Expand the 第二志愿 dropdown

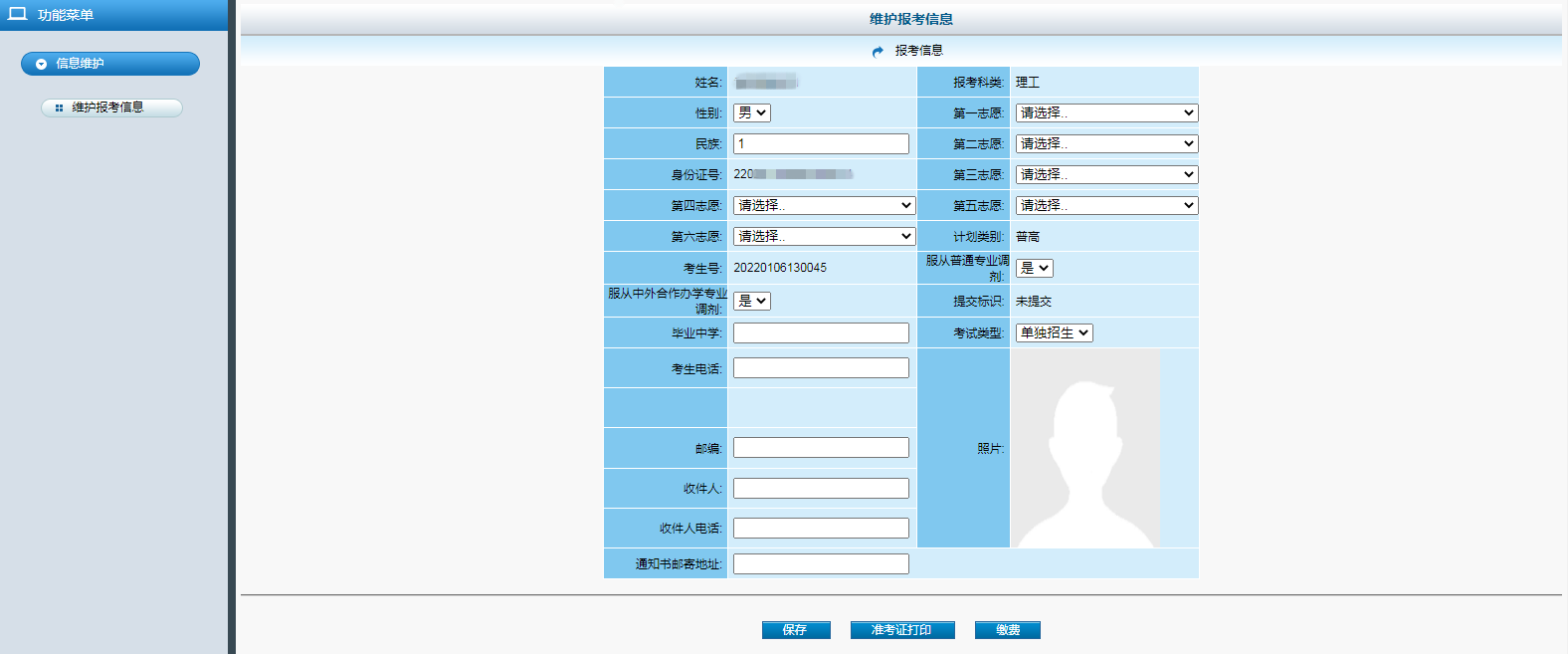pos(1105,144)
